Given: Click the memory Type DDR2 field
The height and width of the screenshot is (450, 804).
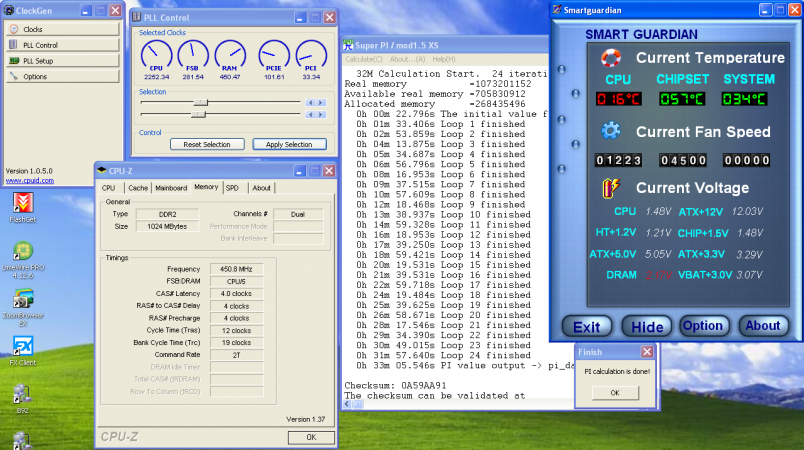Looking at the screenshot, I should (168, 214).
